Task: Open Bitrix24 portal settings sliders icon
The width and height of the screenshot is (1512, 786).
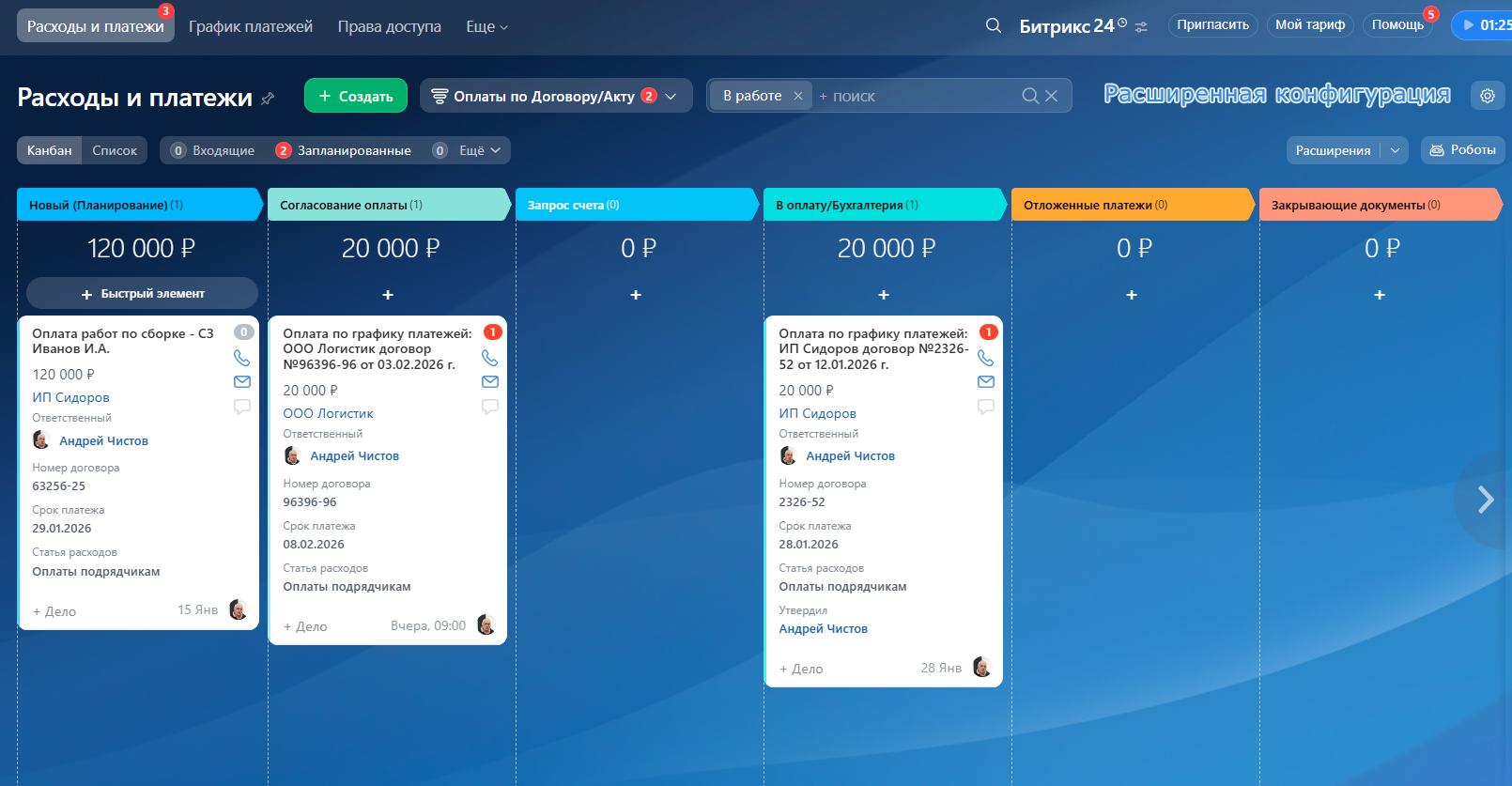Action: [x=1141, y=27]
